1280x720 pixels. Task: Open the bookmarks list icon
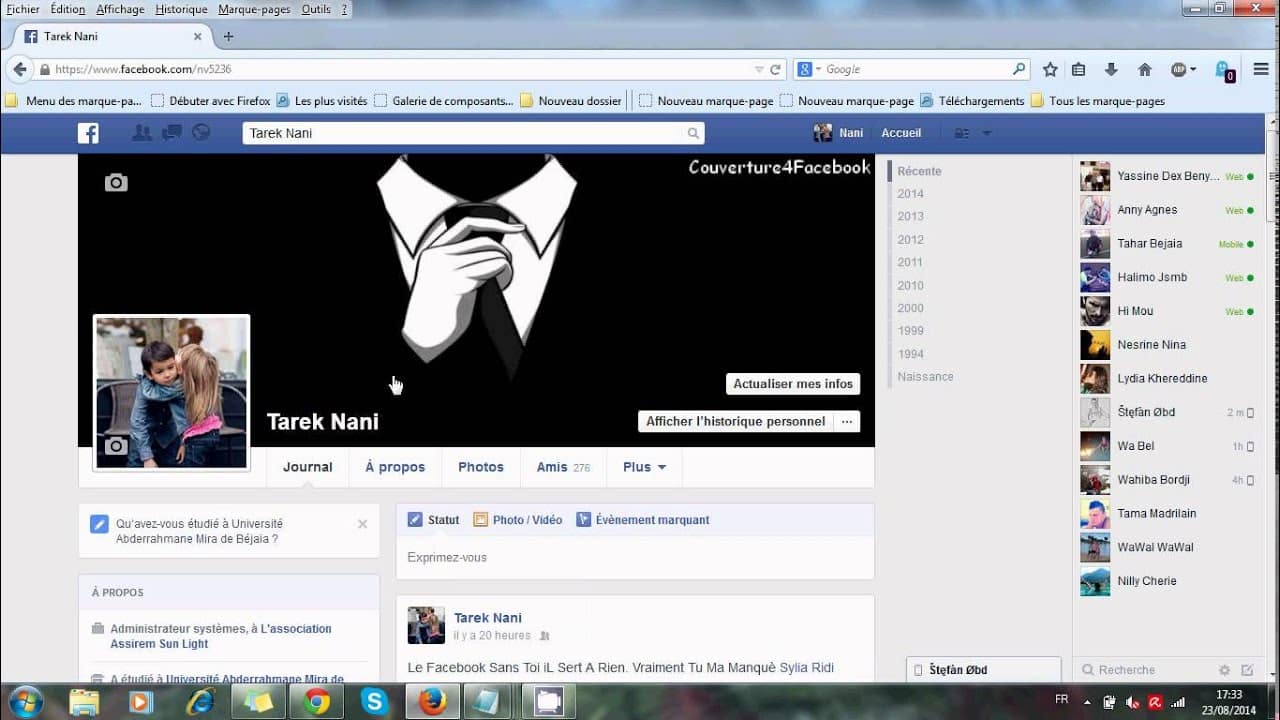(1078, 69)
